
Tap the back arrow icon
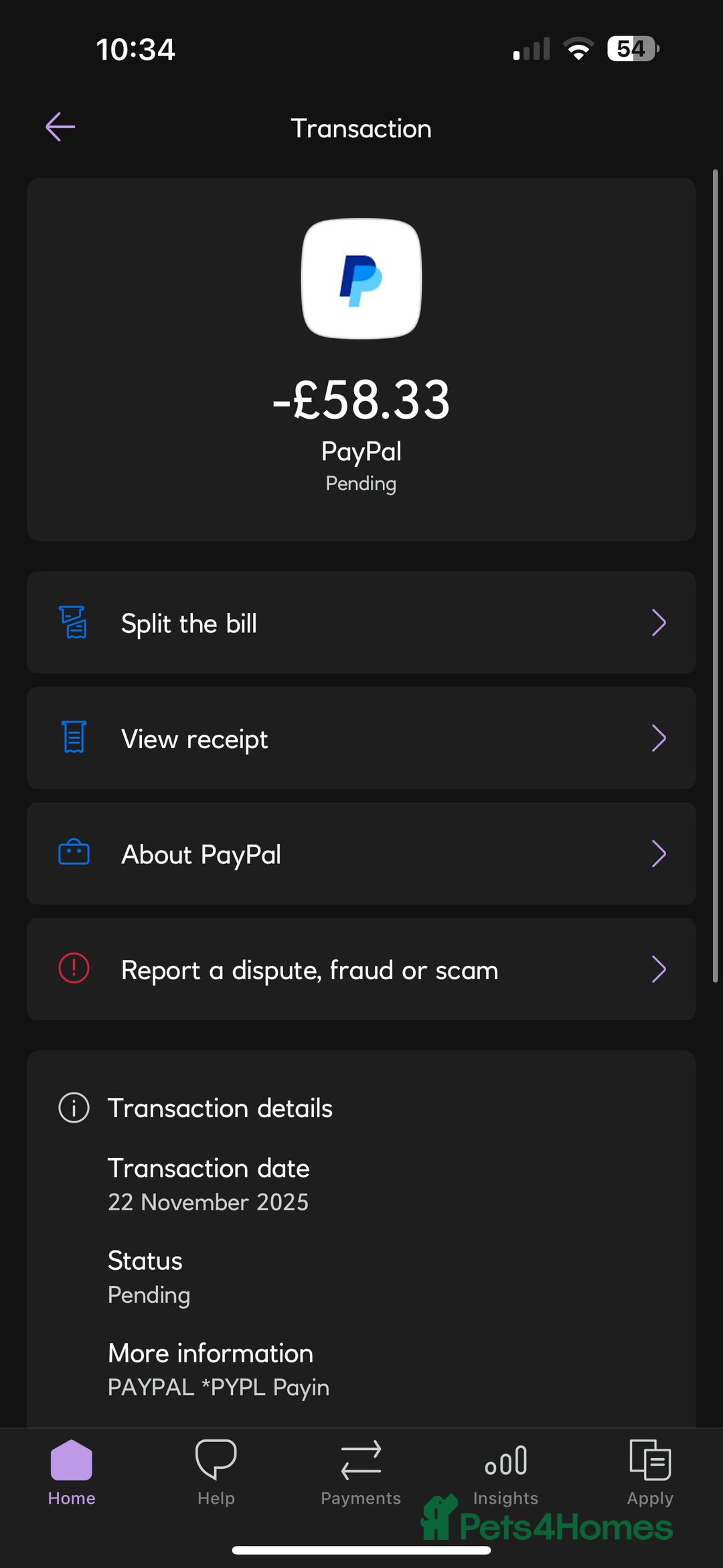60,127
